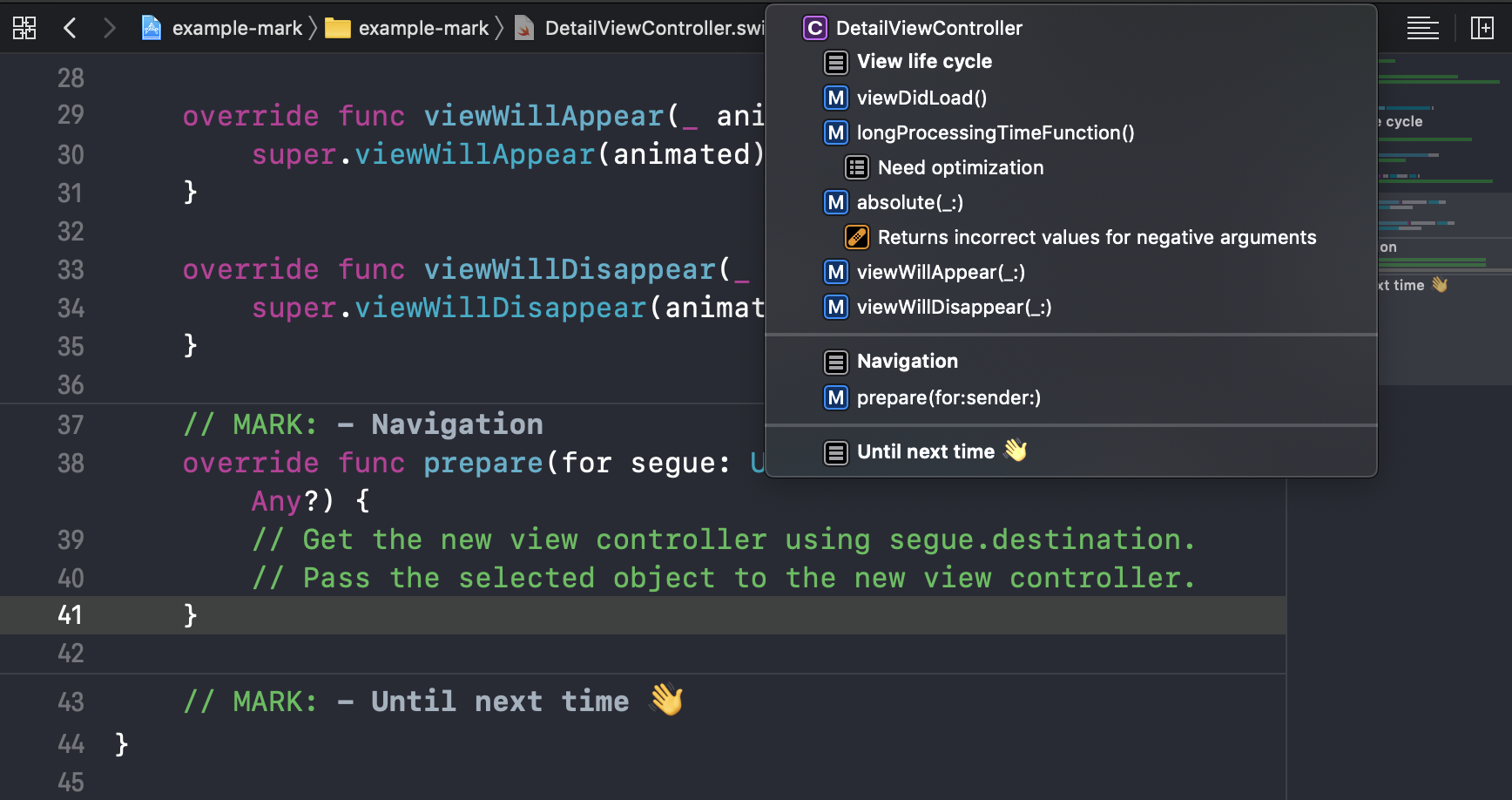The height and width of the screenshot is (800, 1512).
Task: Open the example-mark project breadcrumb
Action: (237, 28)
